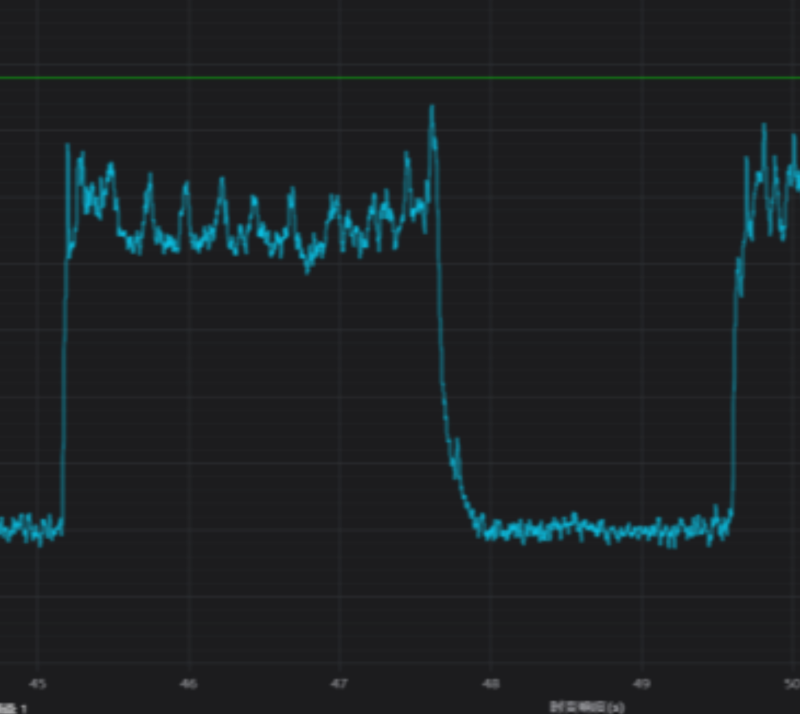Click the first spike at start of first pulse
800x714 pixels.
click(68, 147)
